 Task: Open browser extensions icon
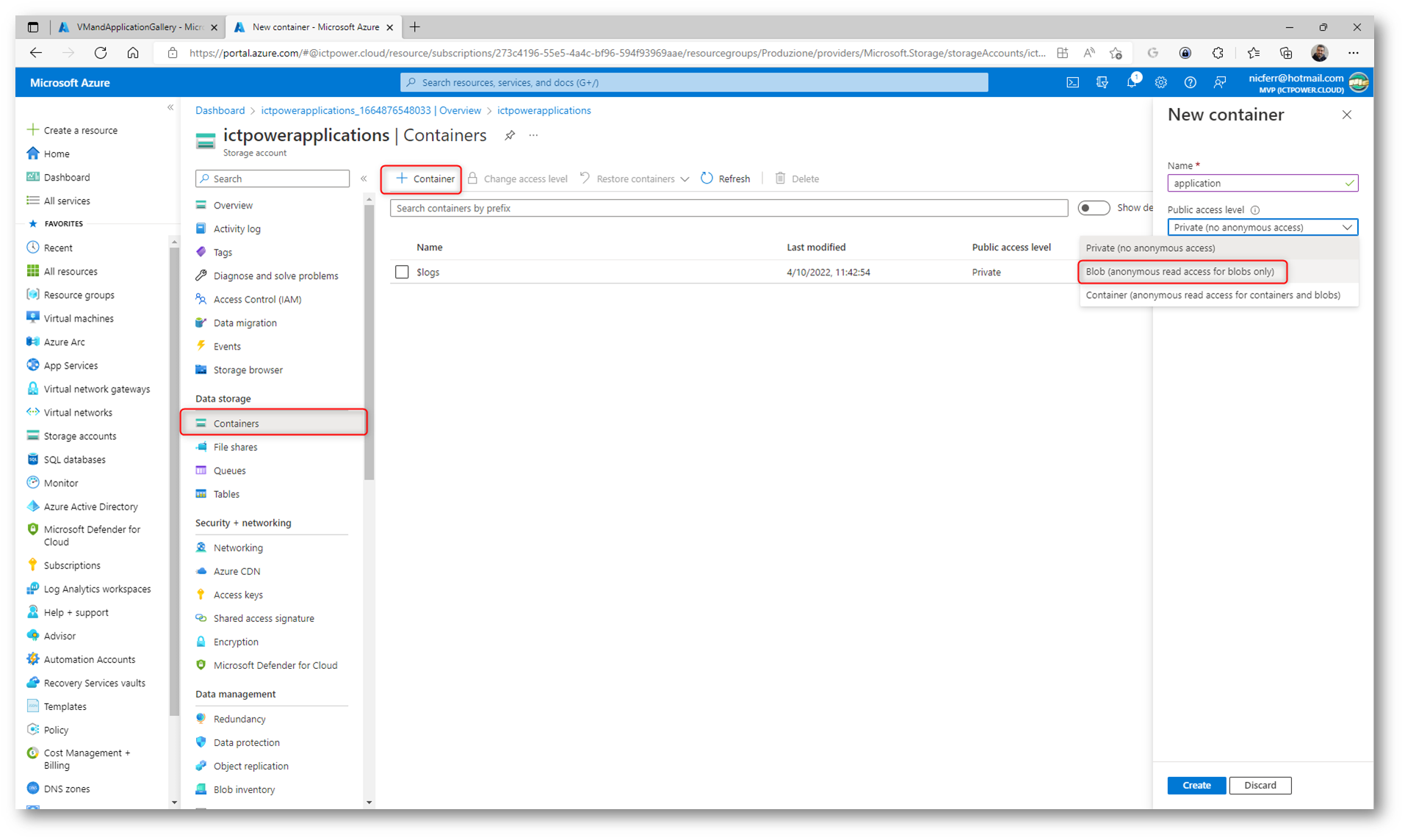point(1218,53)
